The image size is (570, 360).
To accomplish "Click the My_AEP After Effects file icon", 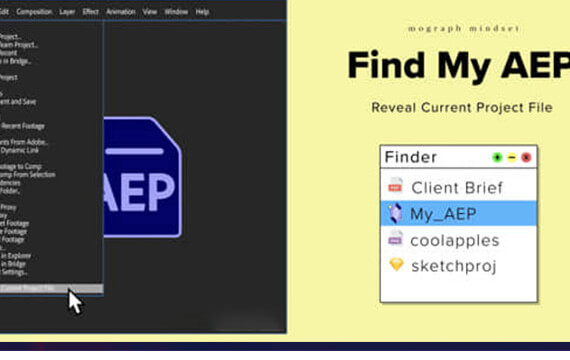I will 395,213.
